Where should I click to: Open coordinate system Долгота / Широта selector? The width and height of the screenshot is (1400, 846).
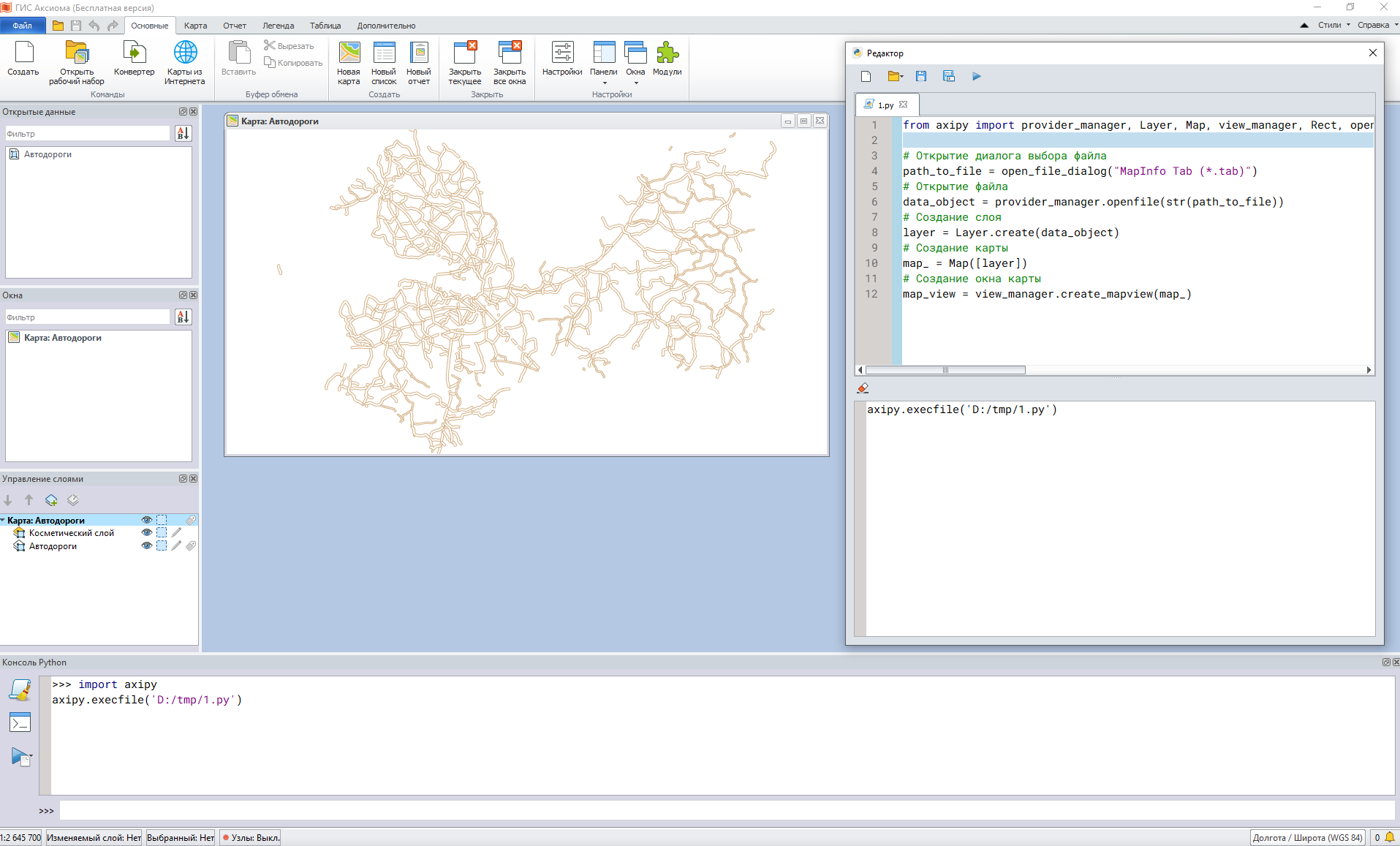[x=1307, y=837]
